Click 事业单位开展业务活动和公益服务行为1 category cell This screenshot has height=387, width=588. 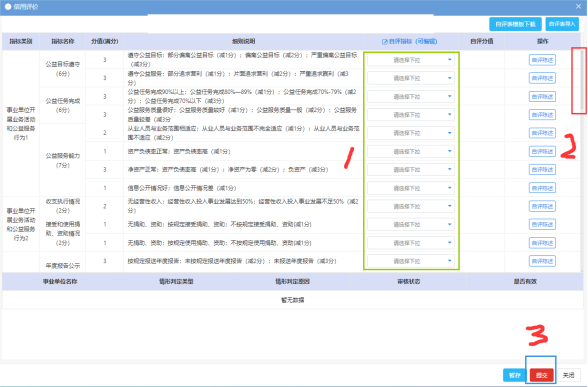click(x=21, y=124)
